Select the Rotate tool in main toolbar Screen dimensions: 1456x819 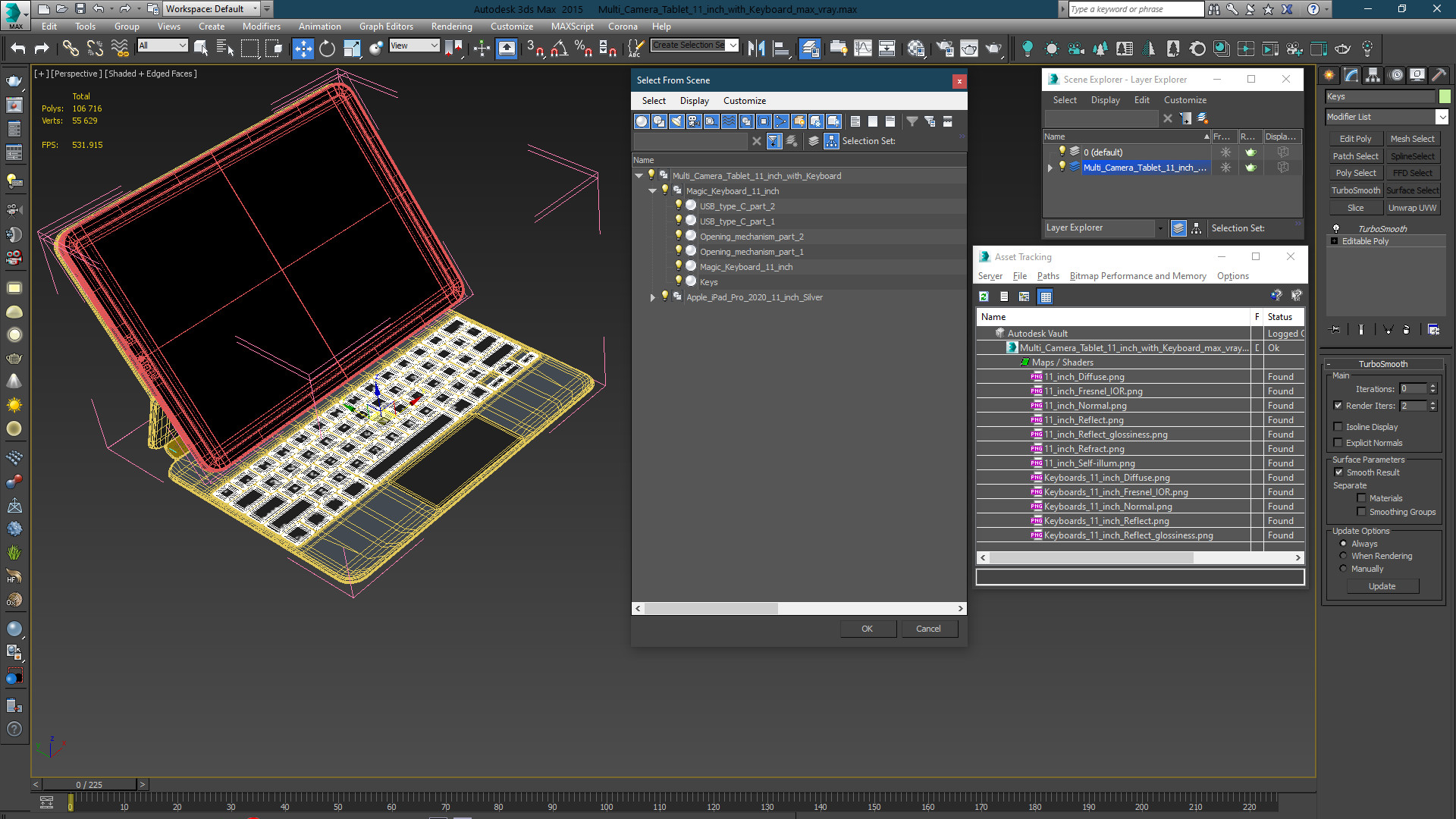pyautogui.click(x=327, y=49)
